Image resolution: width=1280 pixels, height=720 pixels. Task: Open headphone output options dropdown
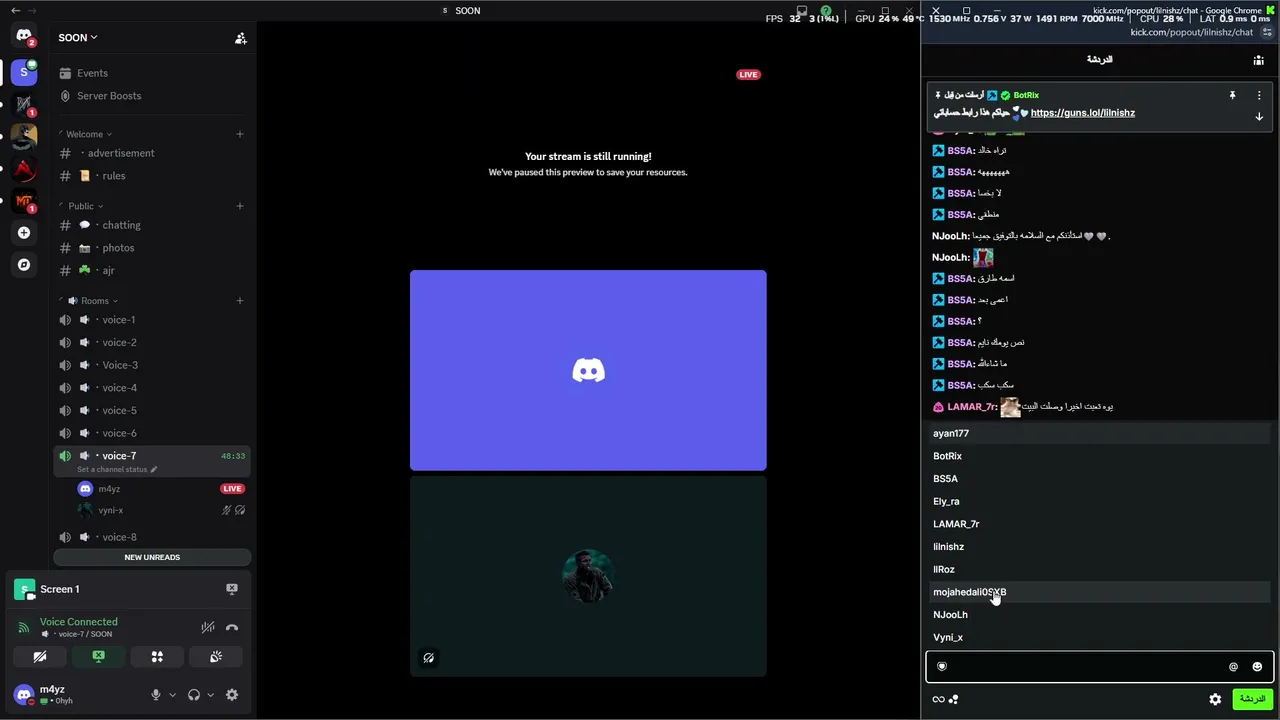pyautogui.click(x=210, y=695)
